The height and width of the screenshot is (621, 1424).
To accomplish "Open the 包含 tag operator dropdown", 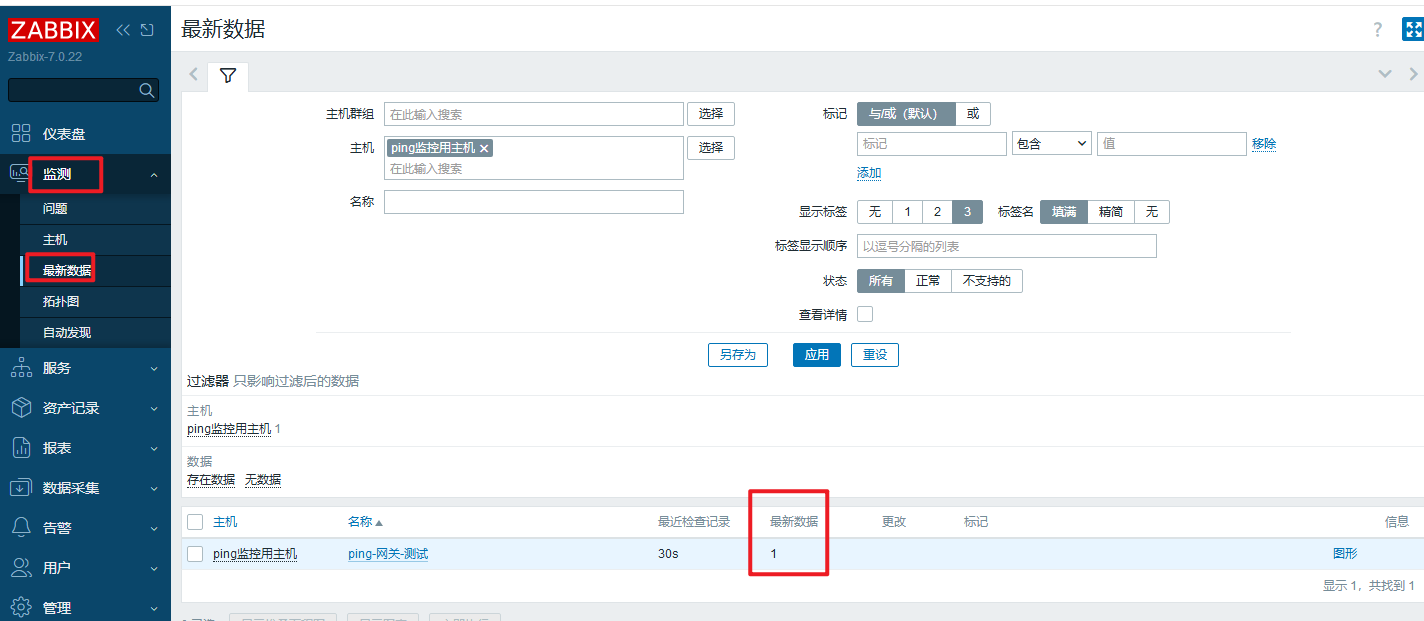I will [1050, 144].
